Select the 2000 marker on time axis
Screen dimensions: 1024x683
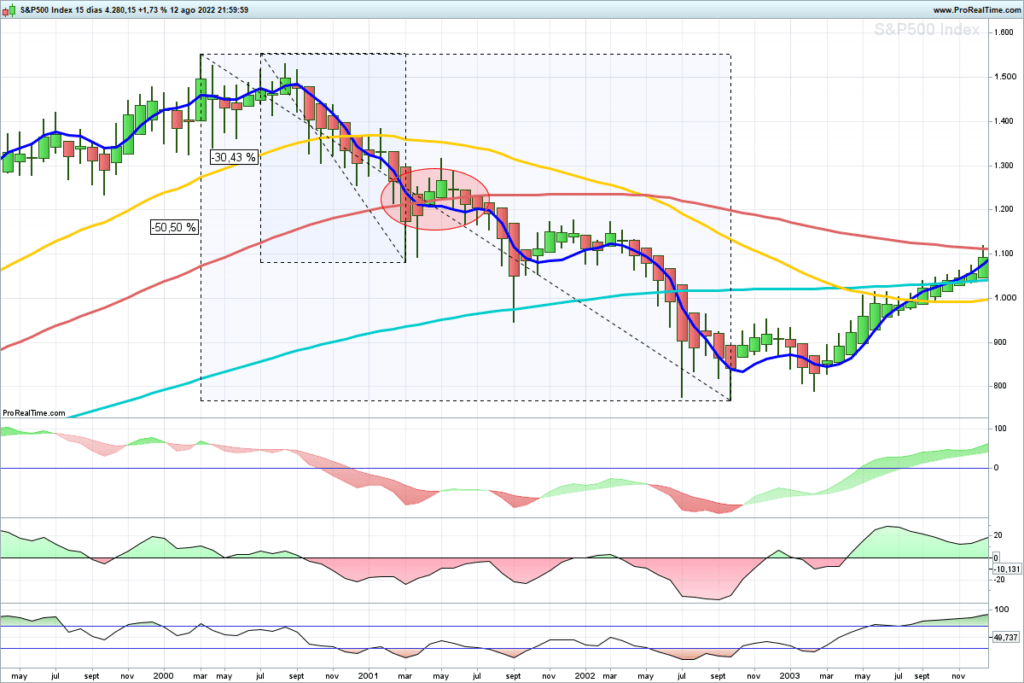click(163, 676)
